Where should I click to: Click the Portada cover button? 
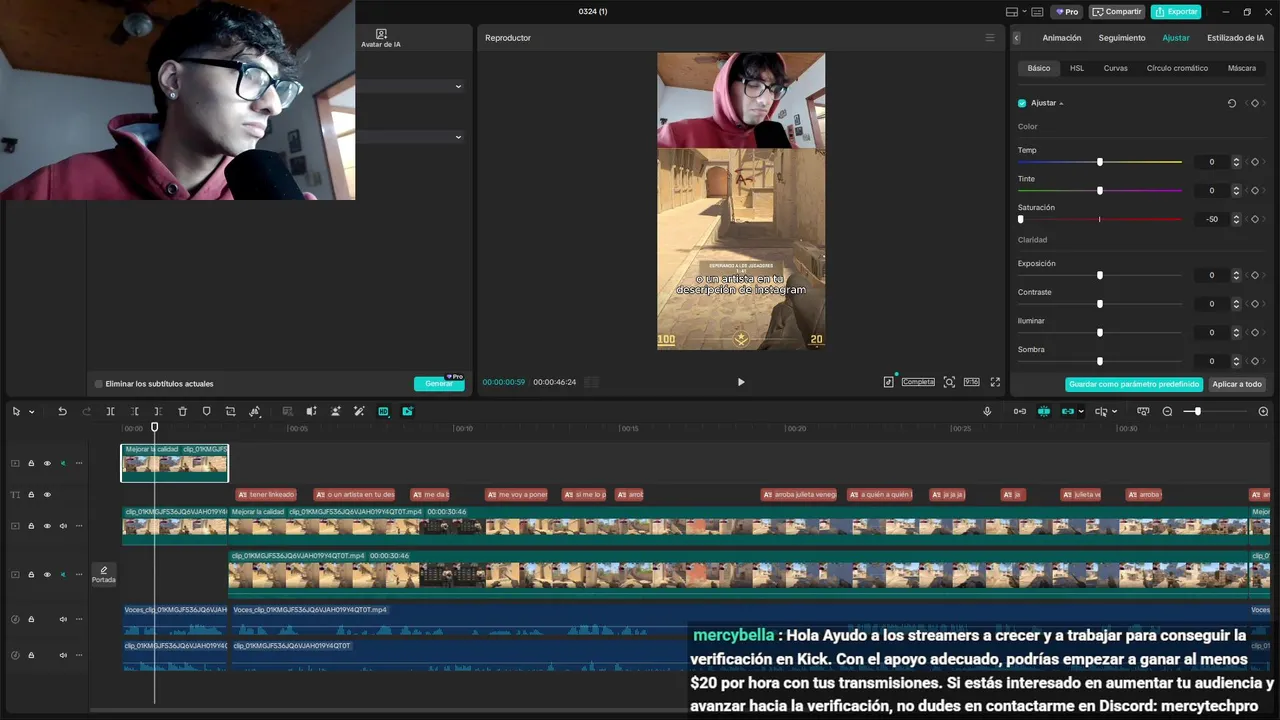[103, 575]
